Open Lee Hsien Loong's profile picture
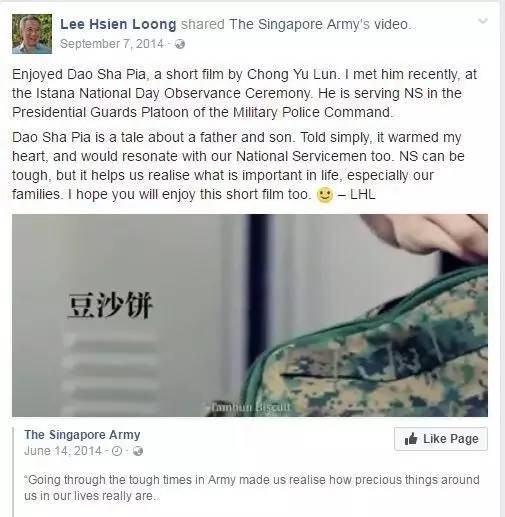This screenshot has height=517, width=505. [x=32, y=34]
